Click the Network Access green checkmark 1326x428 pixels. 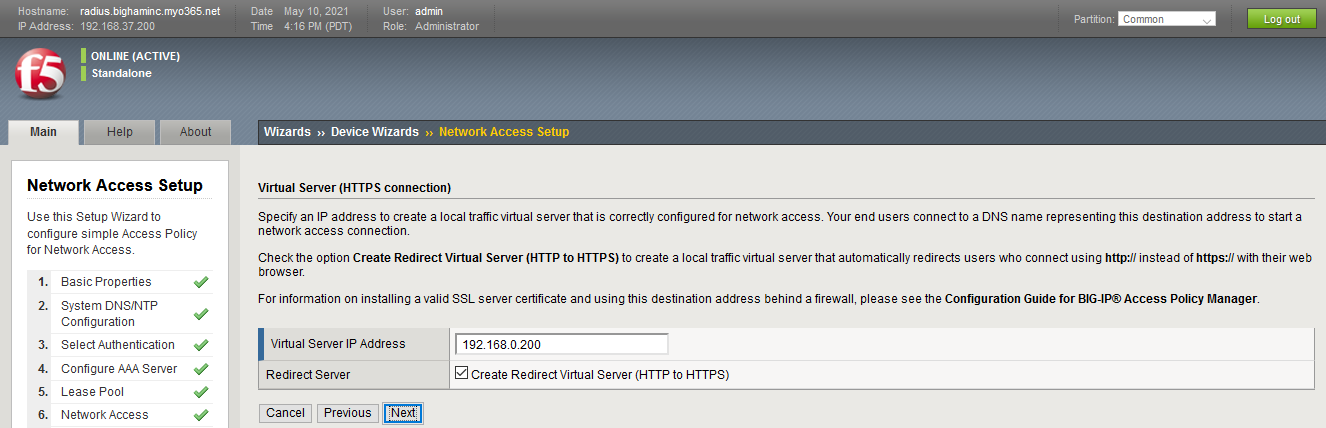click(x=200, y=415)
